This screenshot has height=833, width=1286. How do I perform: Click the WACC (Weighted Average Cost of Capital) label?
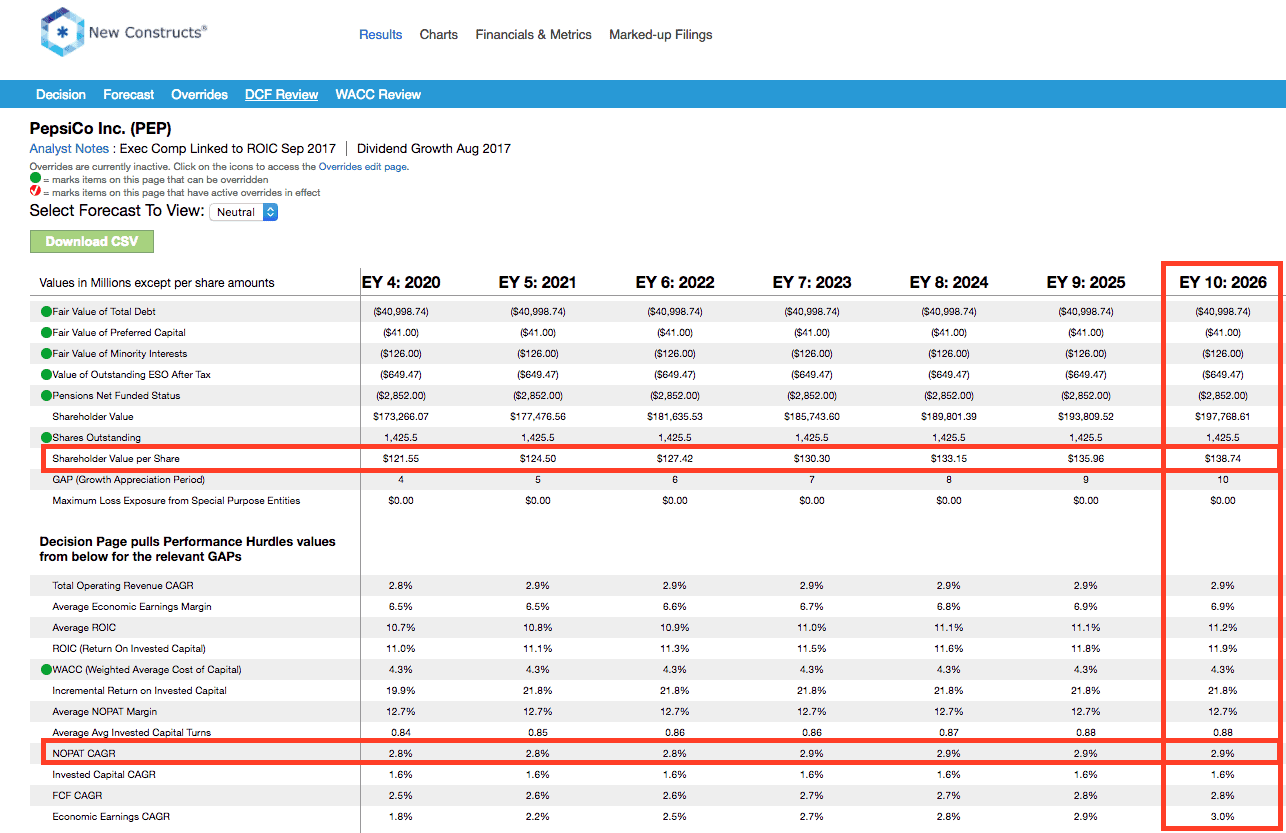147,670
